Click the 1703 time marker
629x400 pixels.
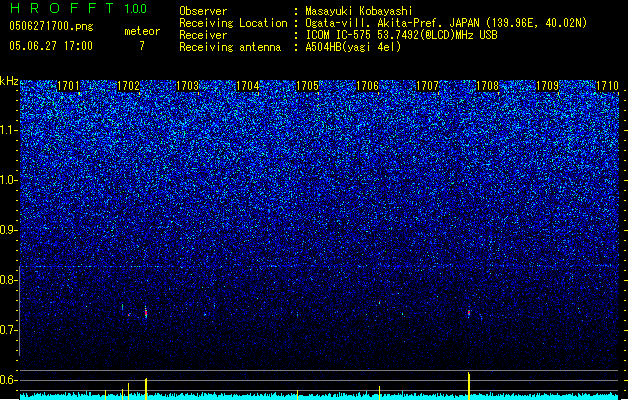tap(188, 86)
